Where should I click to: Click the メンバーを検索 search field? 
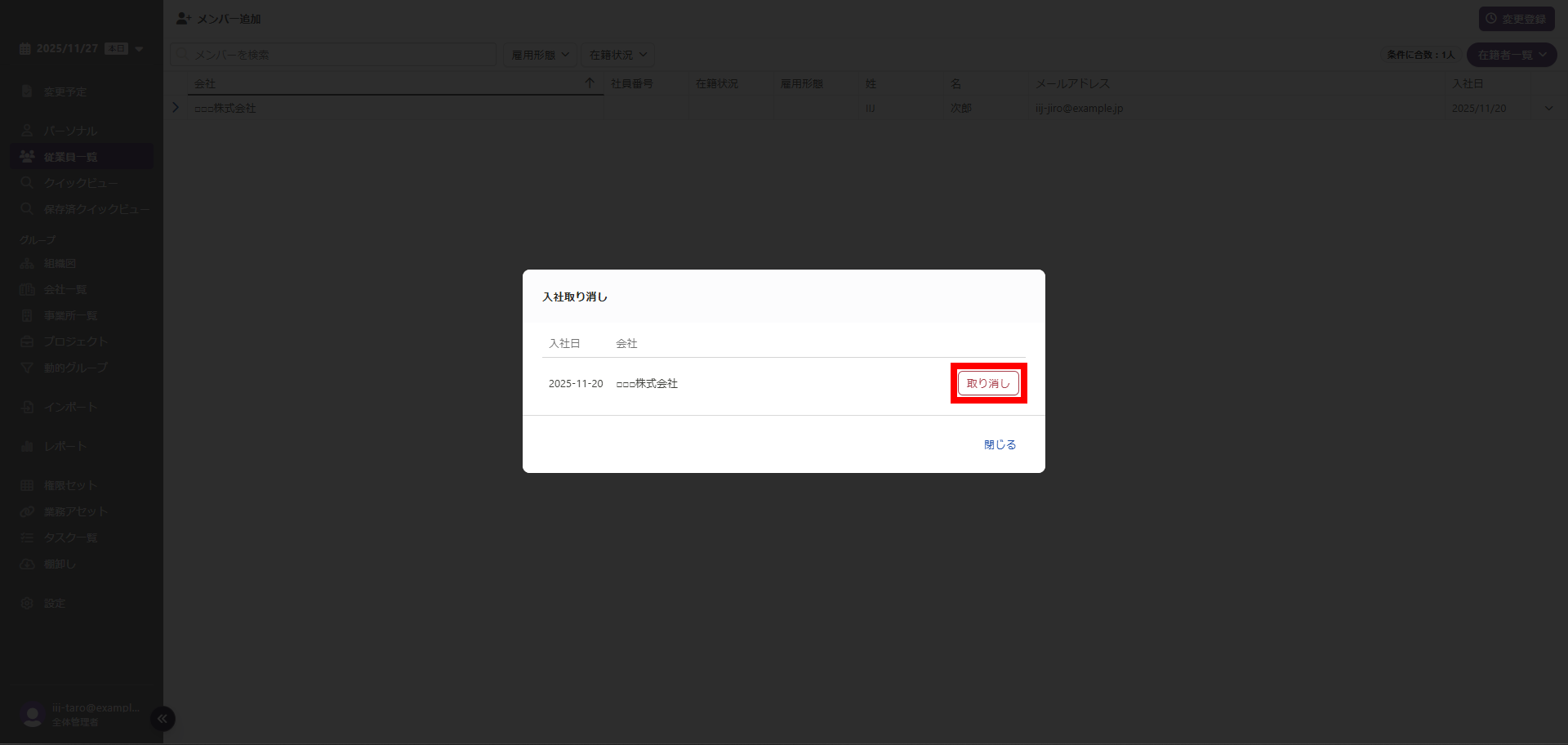pos(335,55)
